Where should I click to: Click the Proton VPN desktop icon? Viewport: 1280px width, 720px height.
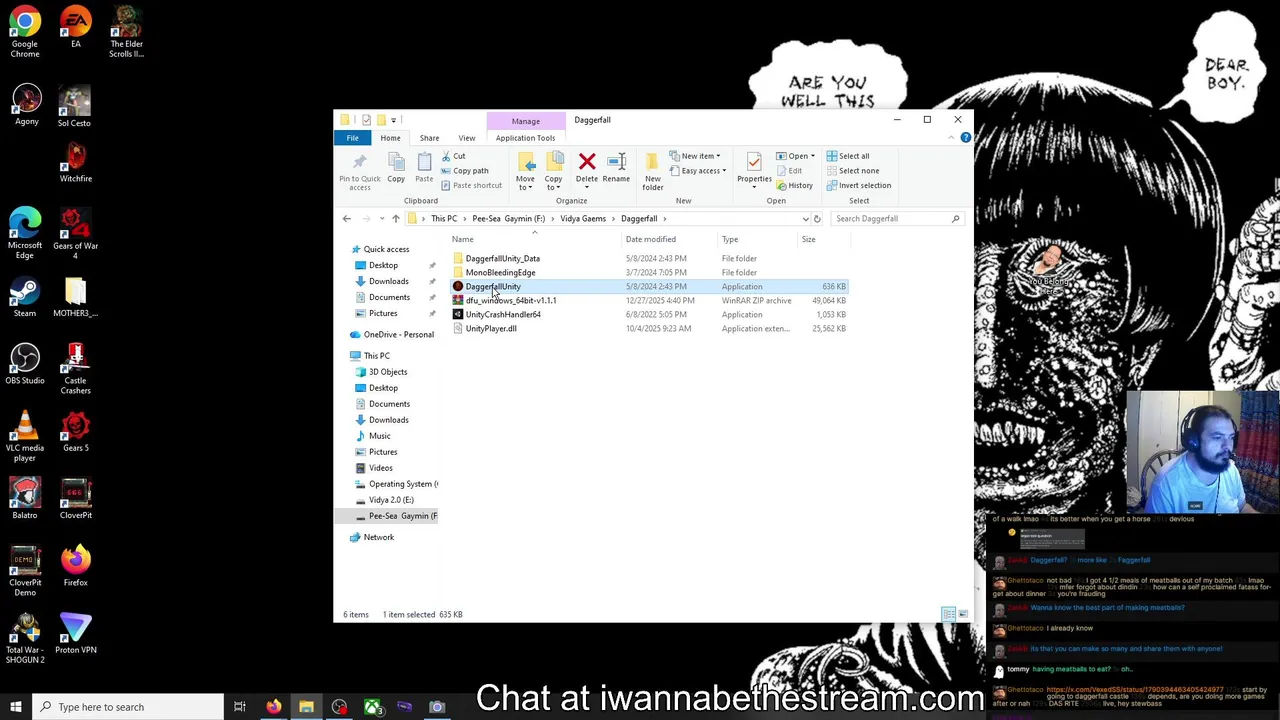point(75,633)
